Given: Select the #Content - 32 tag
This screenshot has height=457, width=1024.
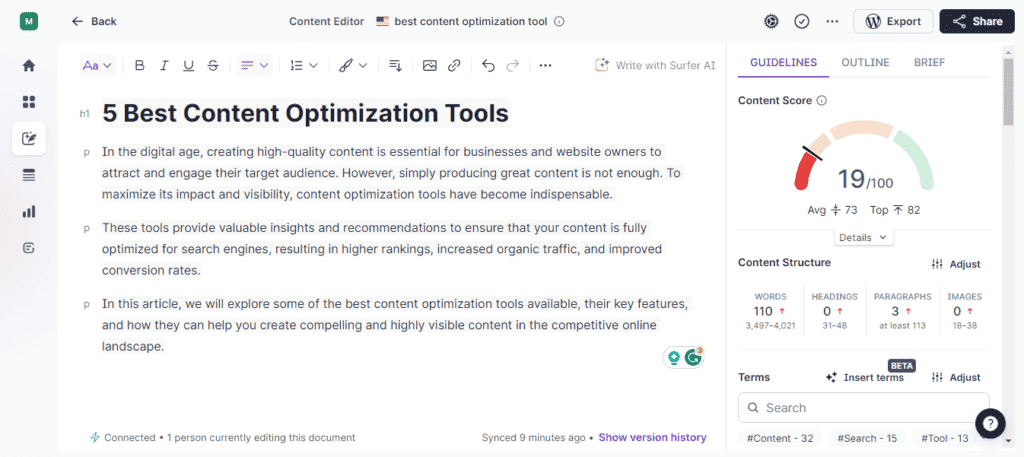Looking at the screenshot, I should pos(780,438).
